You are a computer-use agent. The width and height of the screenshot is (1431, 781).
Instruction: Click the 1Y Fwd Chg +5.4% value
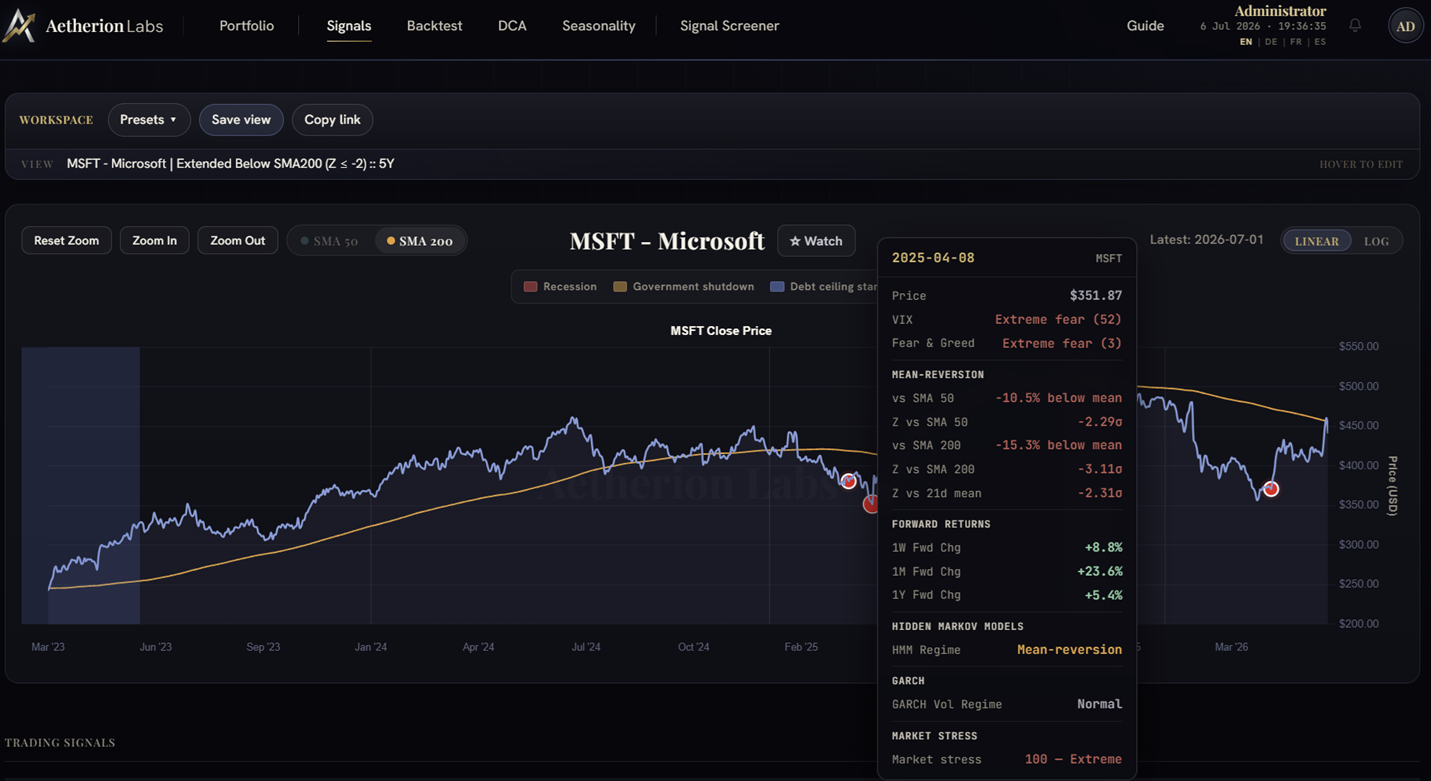tap(1104, 595)
